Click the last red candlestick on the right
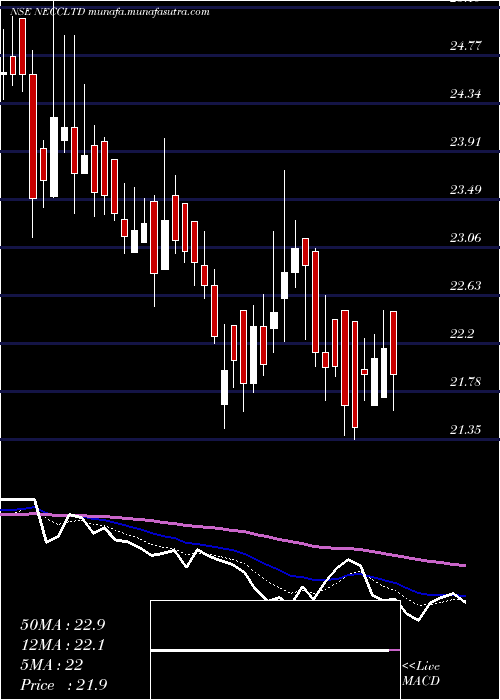Viewport: 500px width, 700px height. (394, 343)
